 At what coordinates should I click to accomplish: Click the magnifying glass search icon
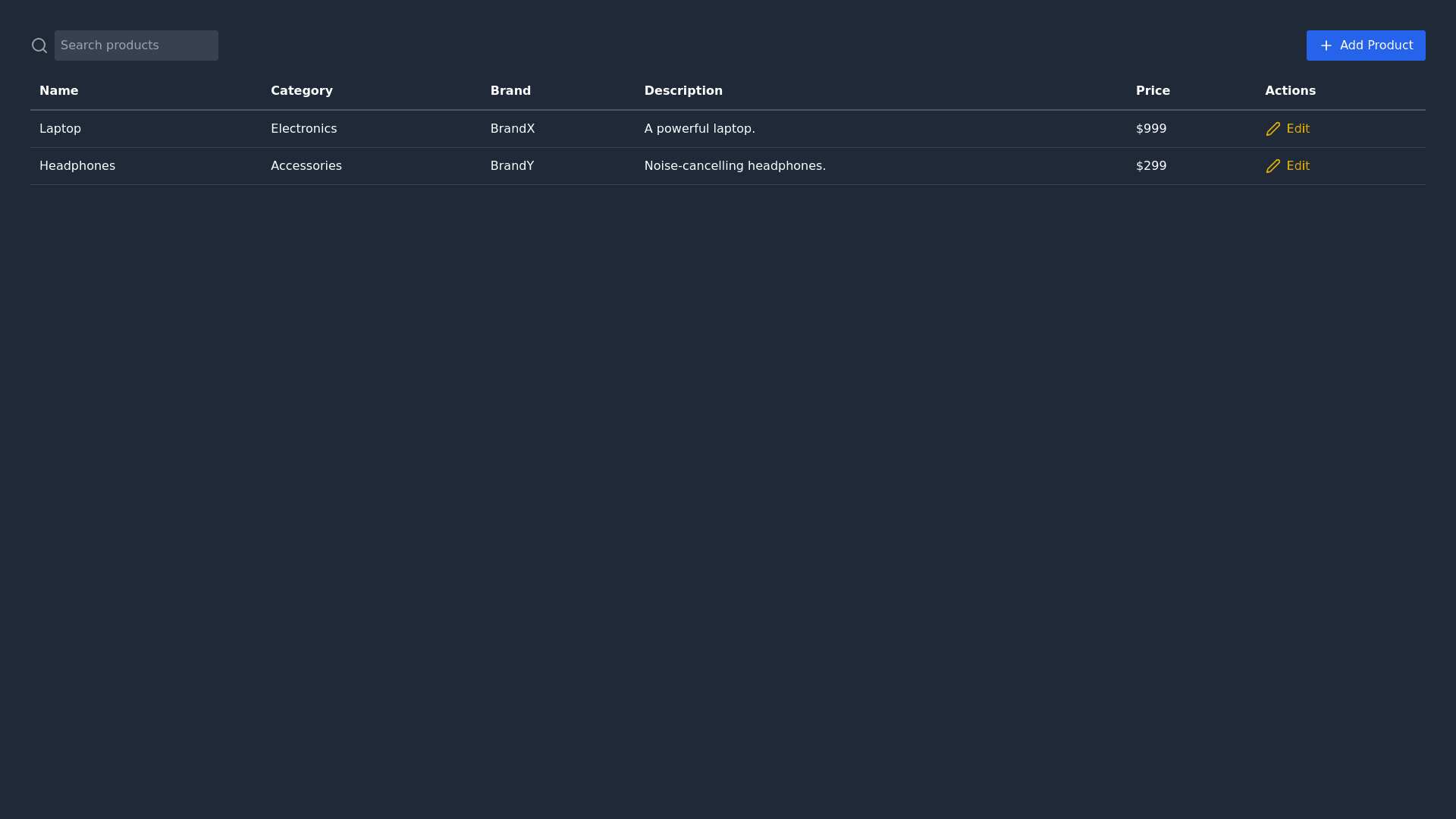coord(39,45)
